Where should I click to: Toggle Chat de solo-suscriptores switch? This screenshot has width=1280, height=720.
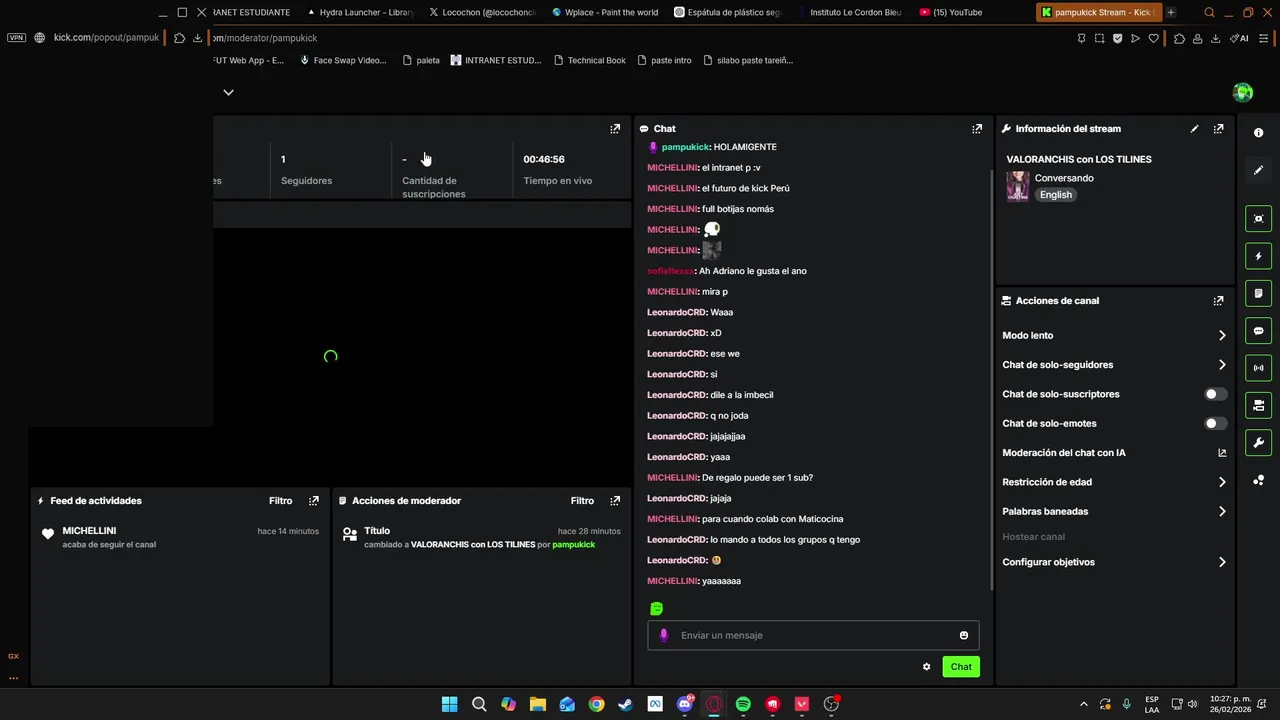(x=1215, y=394)
